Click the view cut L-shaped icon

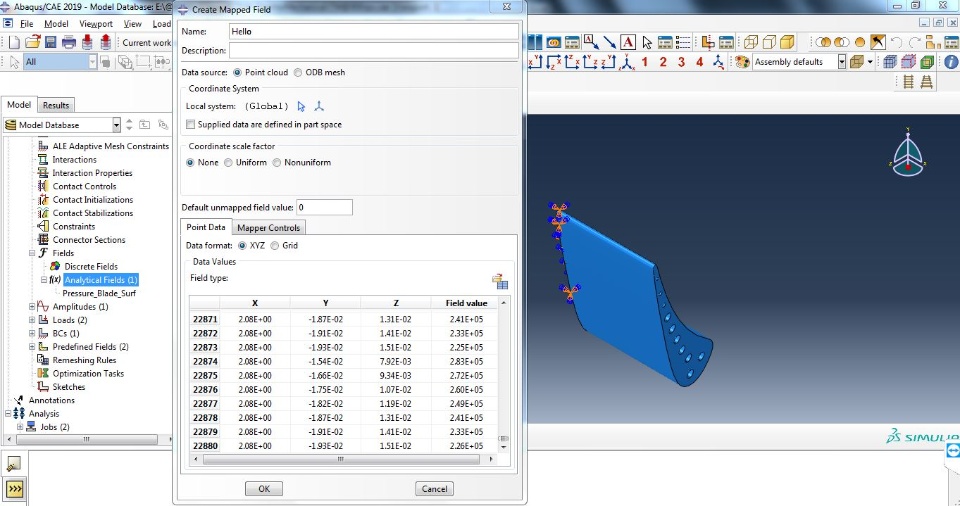pos(708,42)
